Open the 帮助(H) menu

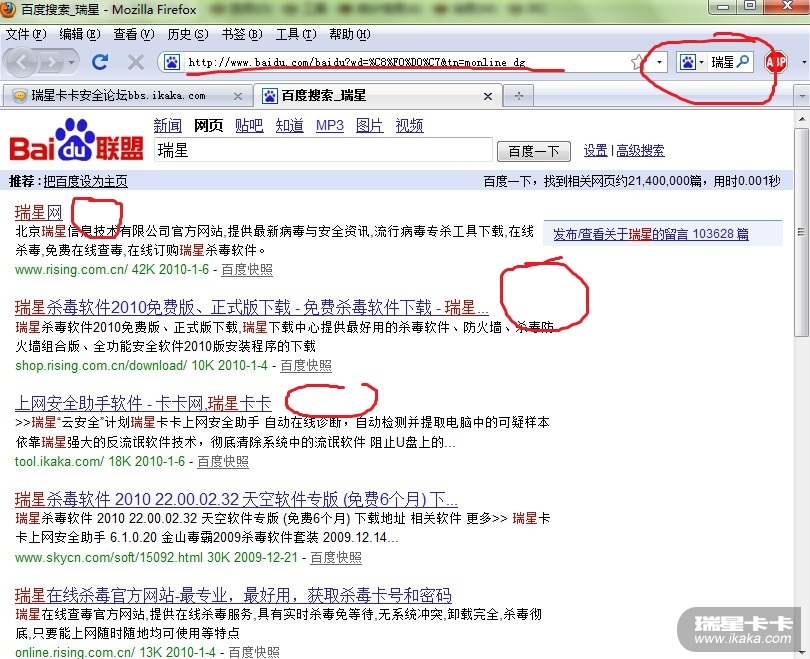(350, 35)
